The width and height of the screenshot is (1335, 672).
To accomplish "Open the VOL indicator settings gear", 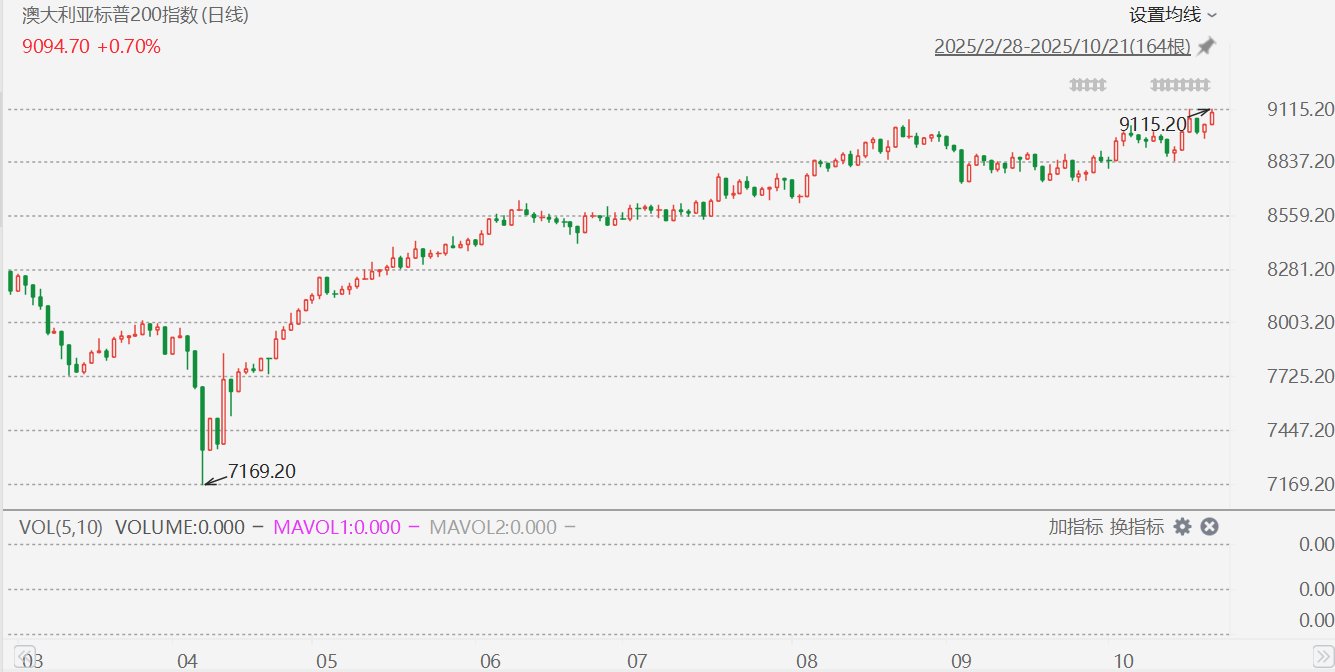I will click(1183, 526).
